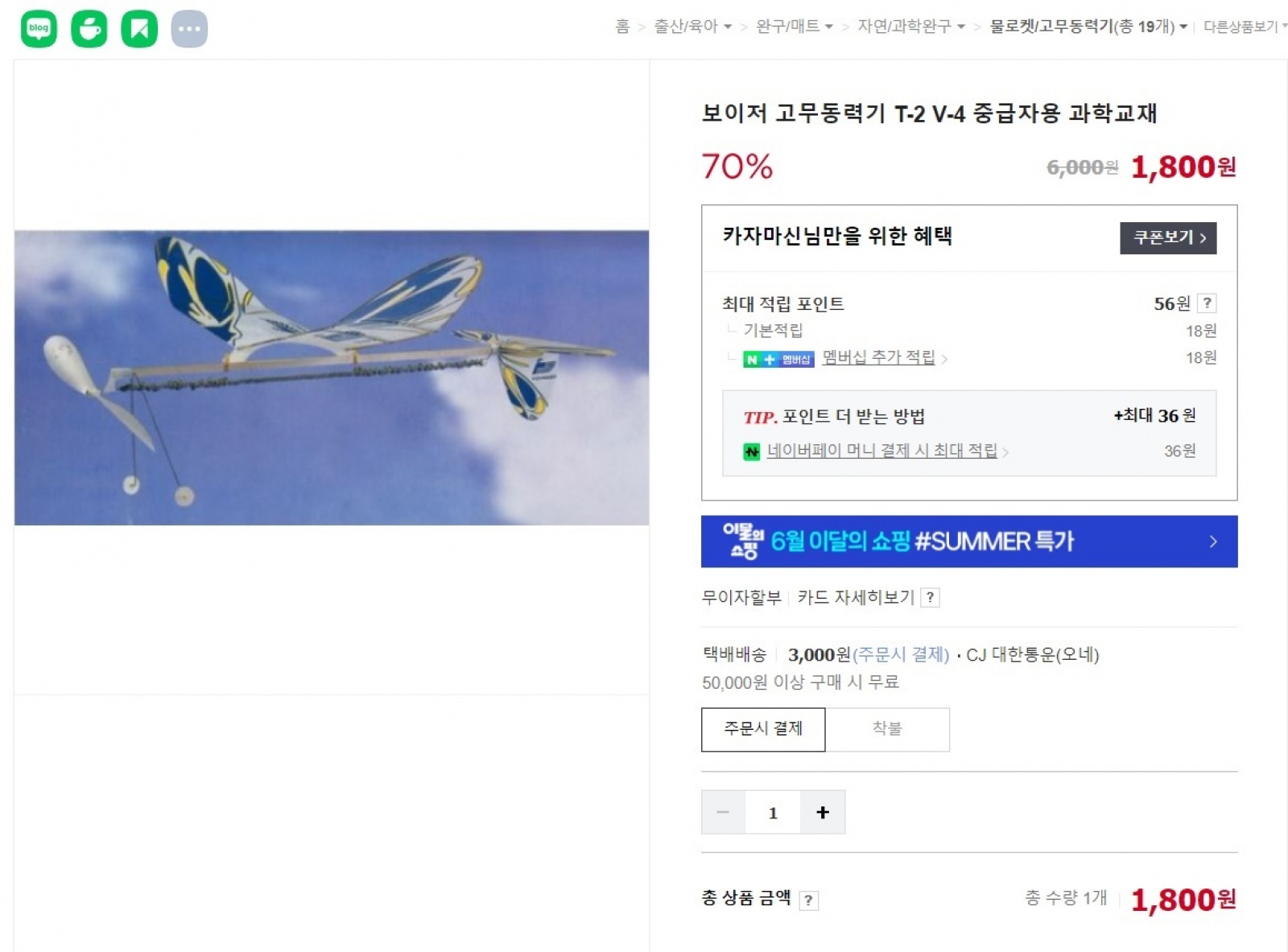The height and width of the screenshot is (952, 1288).
Task: Select 착불 shipping payment option
Action: (x=887, y=729)
